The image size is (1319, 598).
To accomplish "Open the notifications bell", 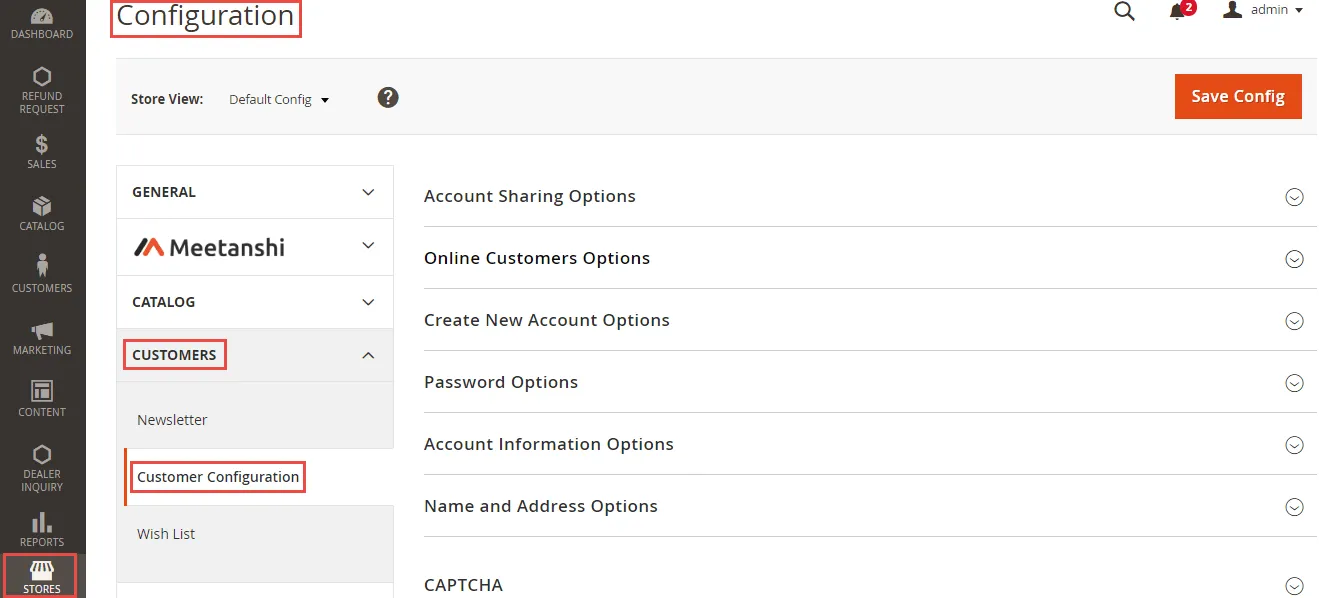I will click(1178, 11).
